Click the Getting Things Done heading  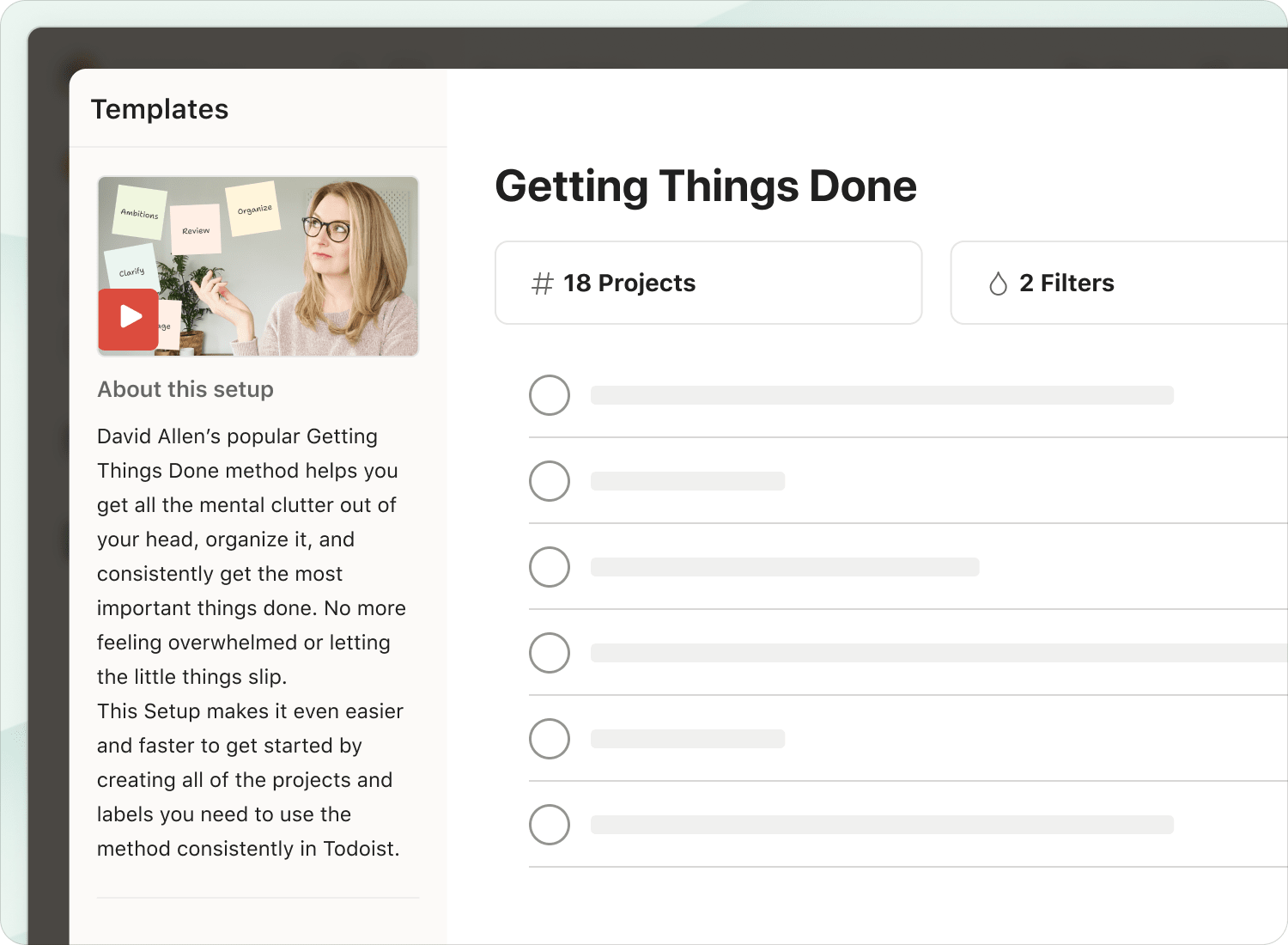pos(706,186)
